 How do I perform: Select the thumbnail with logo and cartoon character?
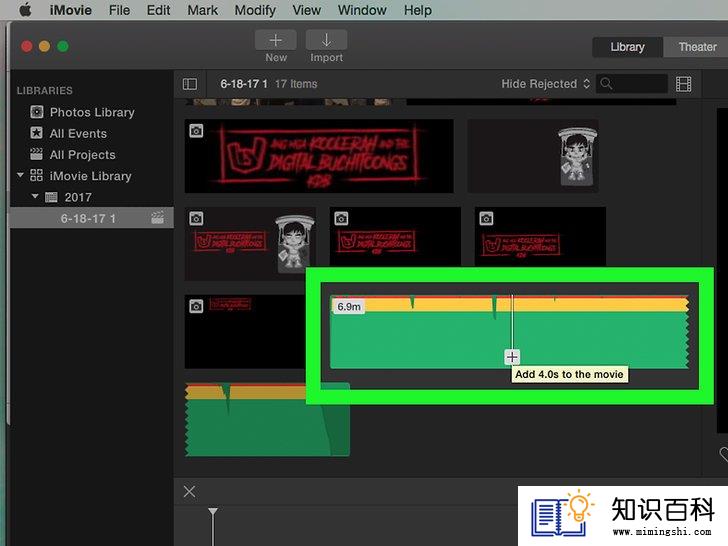tap(250, 243)
